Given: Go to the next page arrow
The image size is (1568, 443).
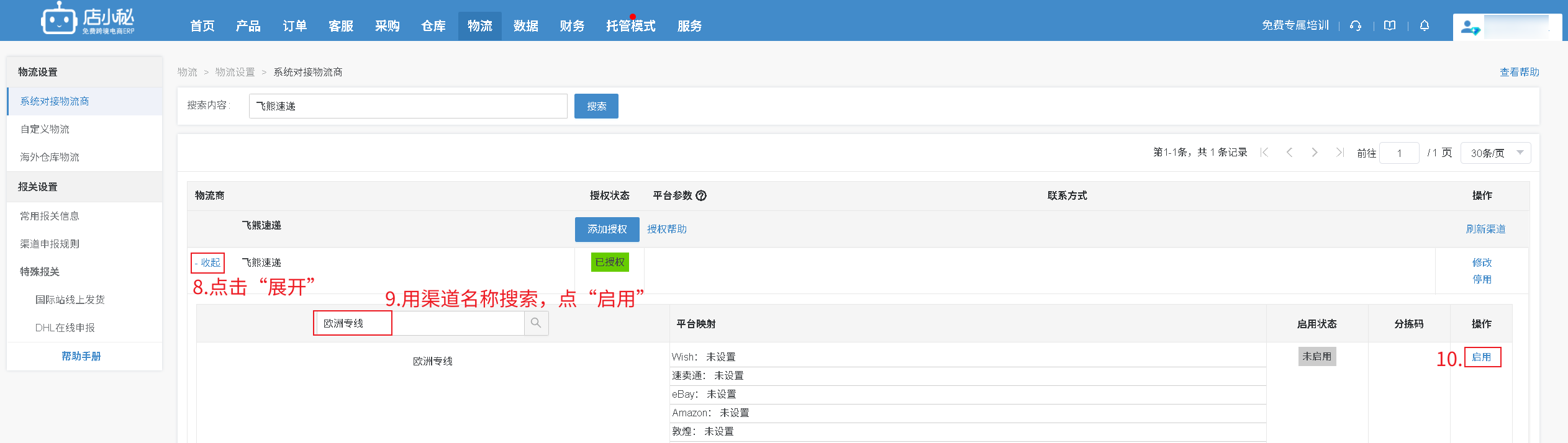Looking at the screenshot, I should 1314,153.
